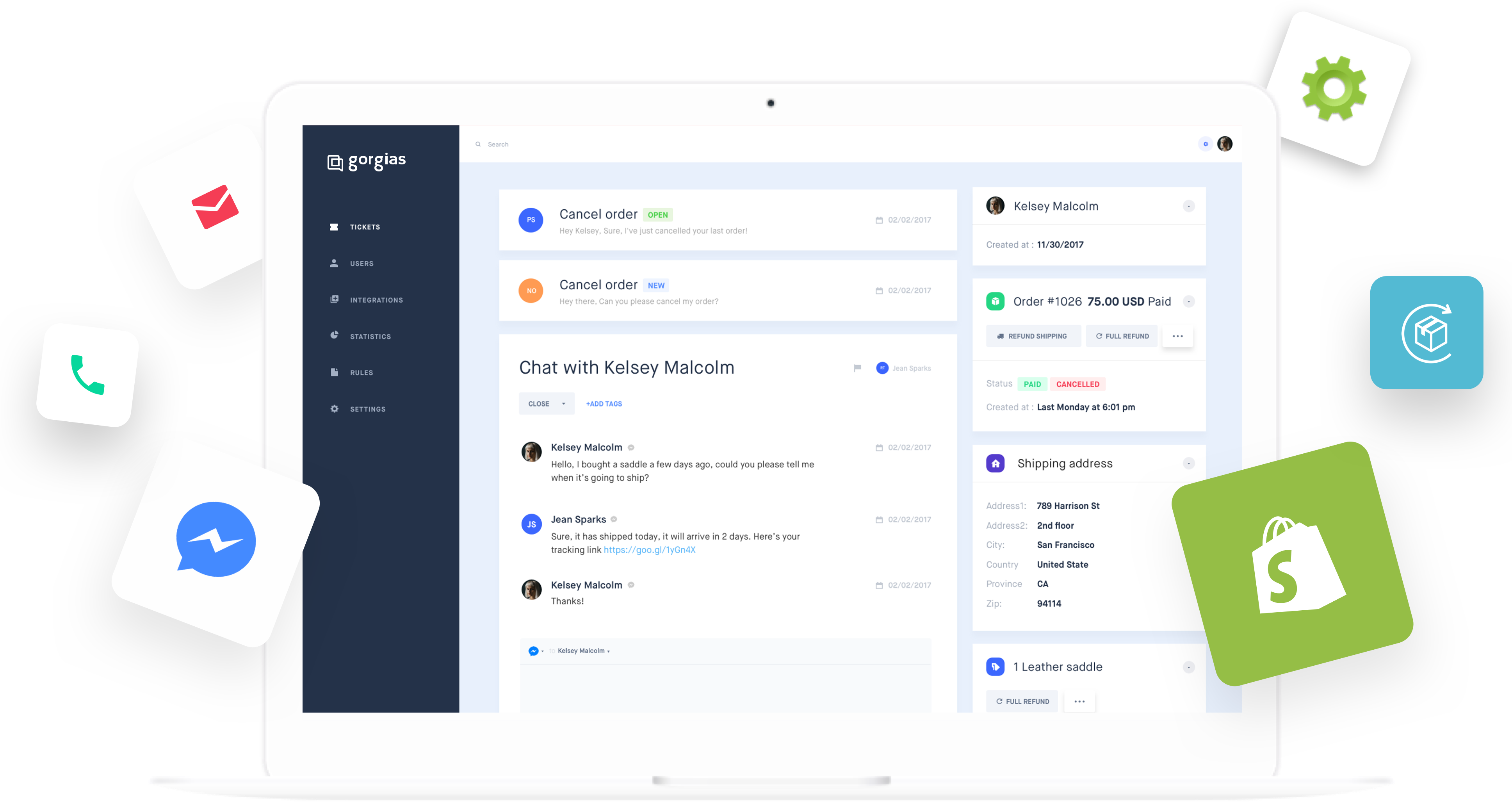Click the Rules document icon

pyautogui.click(x=334, y=372)
